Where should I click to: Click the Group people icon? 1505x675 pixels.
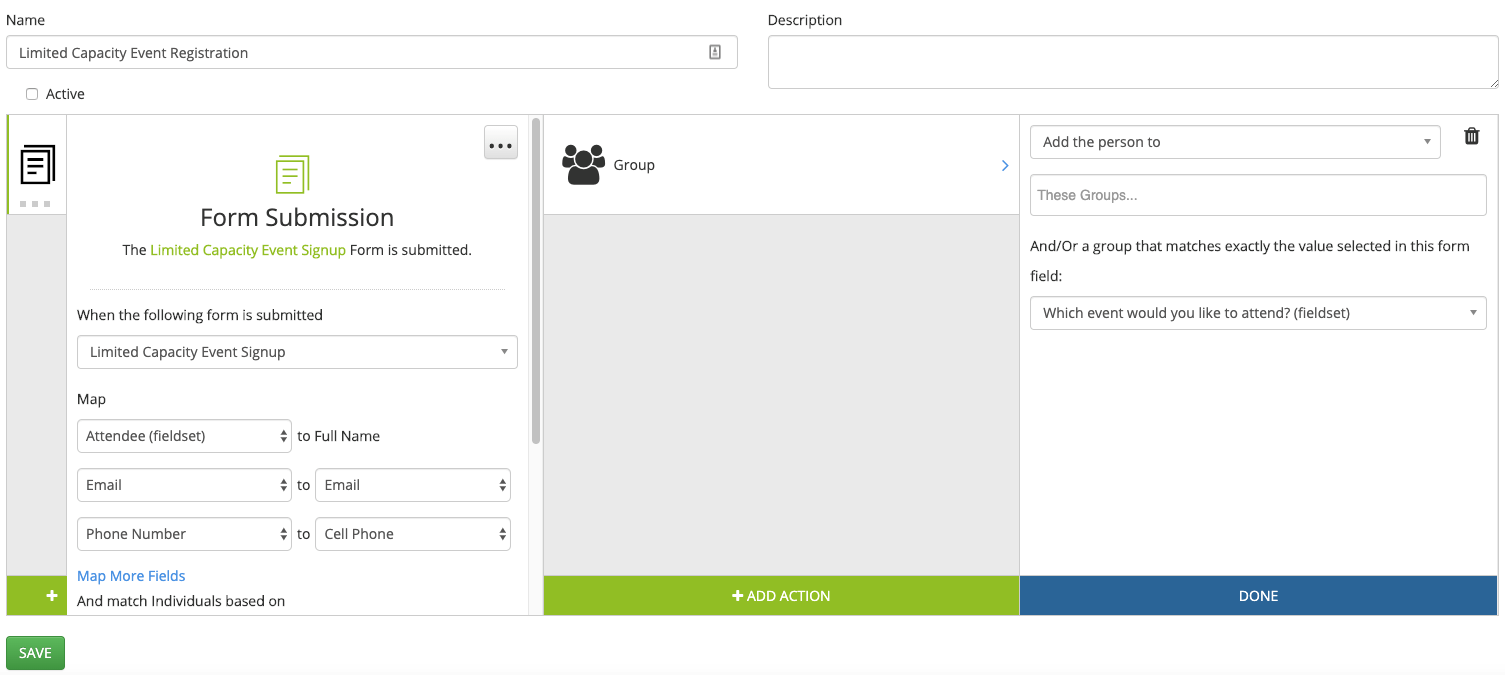click(x=585, y=163)
